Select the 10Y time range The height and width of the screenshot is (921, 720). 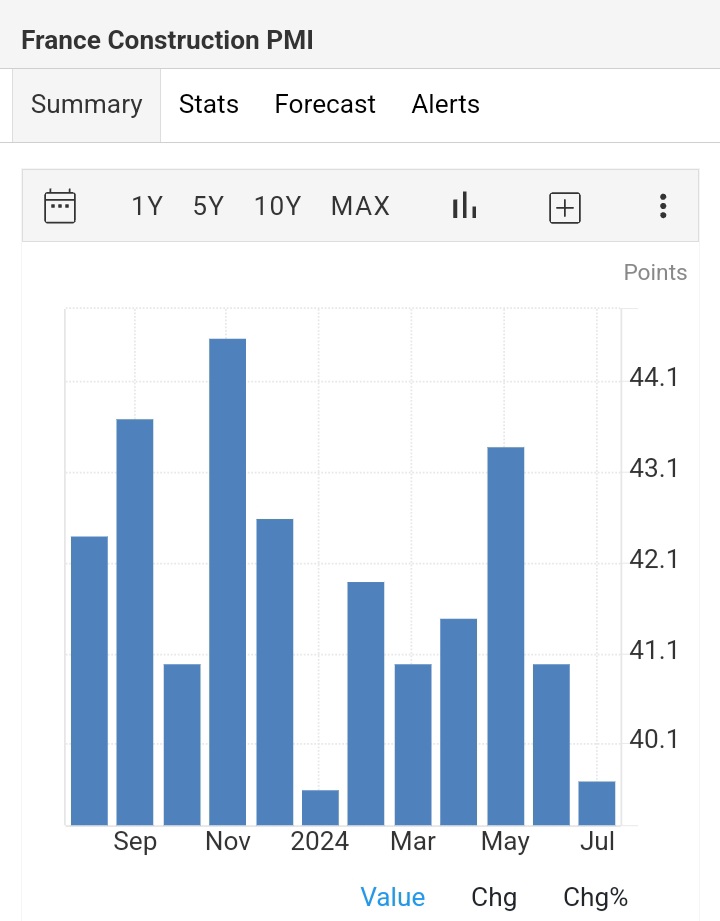pyautogui.click(x=277, y=207)
